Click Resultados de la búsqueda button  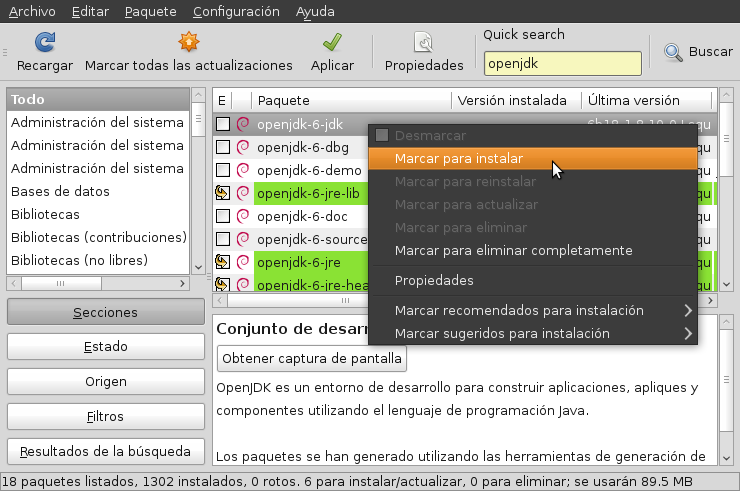click(106, 451)
